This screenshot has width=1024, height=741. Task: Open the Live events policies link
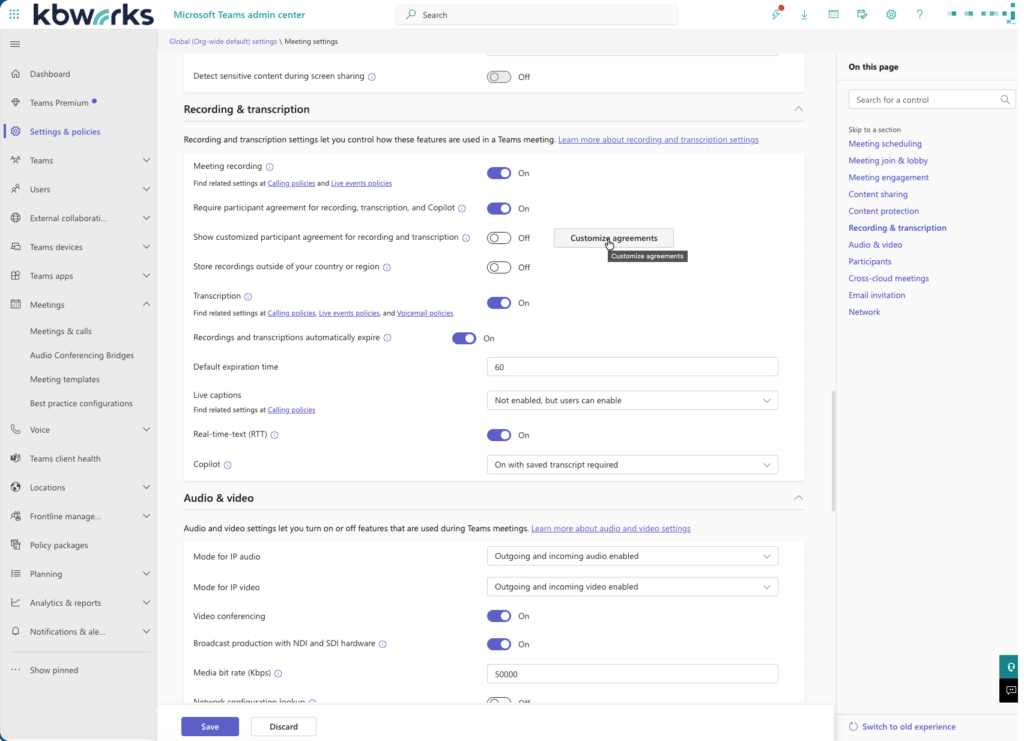(x=361, y=183)
